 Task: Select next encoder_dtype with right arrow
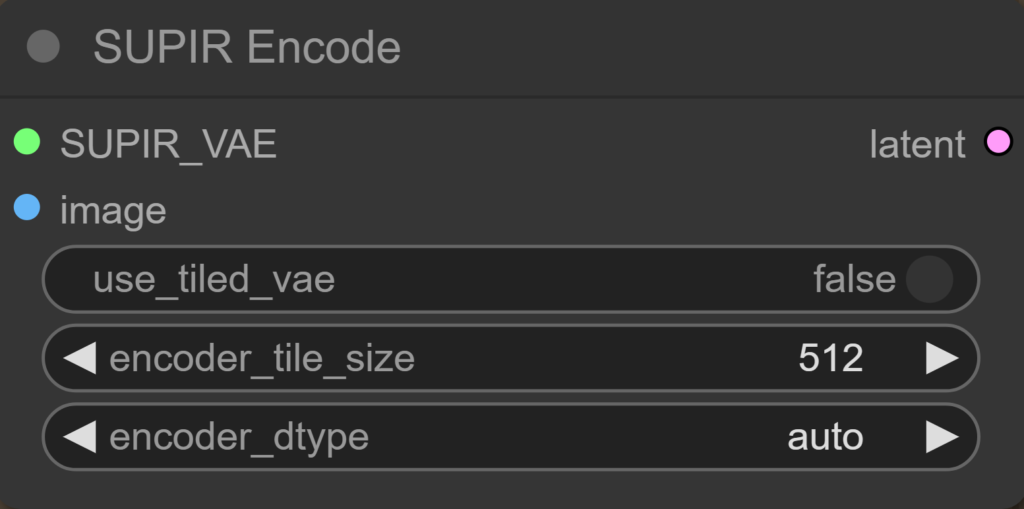click(x=941, y=437)
